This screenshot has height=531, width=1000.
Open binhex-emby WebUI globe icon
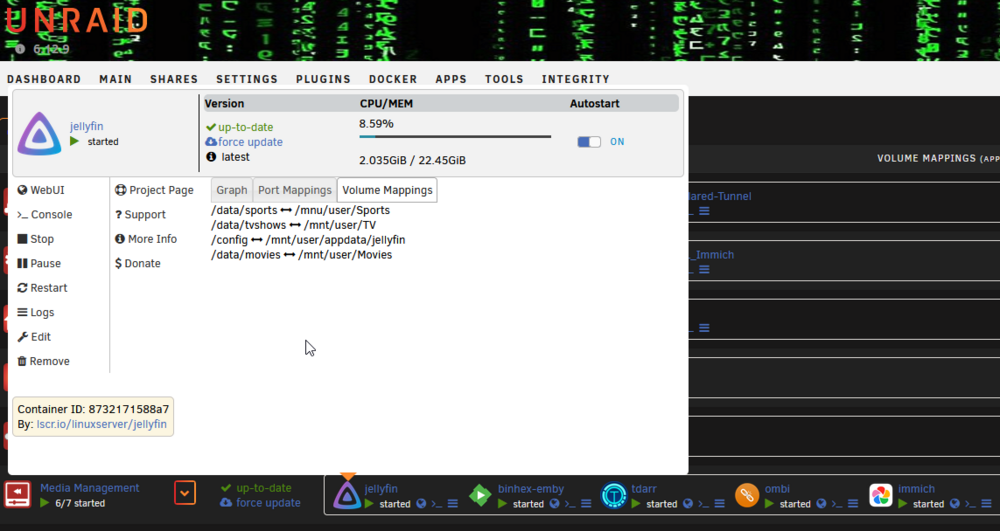pos(554,504)
